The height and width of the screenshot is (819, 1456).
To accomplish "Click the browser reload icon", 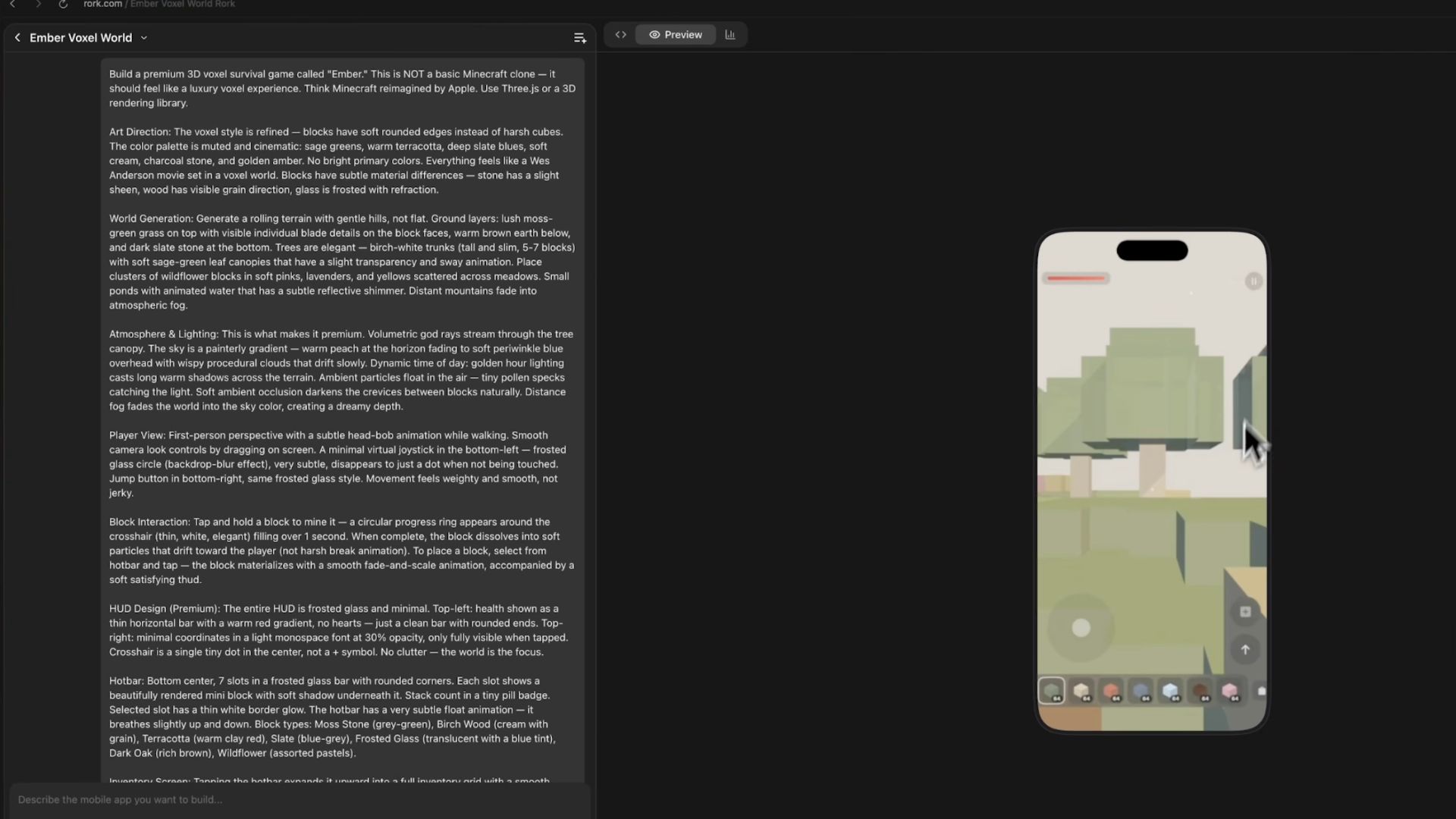I will [x=63, y=5].
